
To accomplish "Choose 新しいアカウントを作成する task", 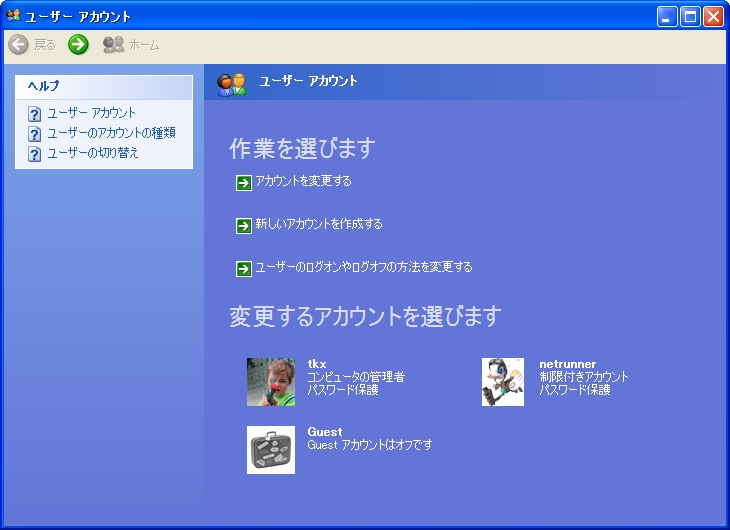I will pyautogui.click(x=319, y=224).
